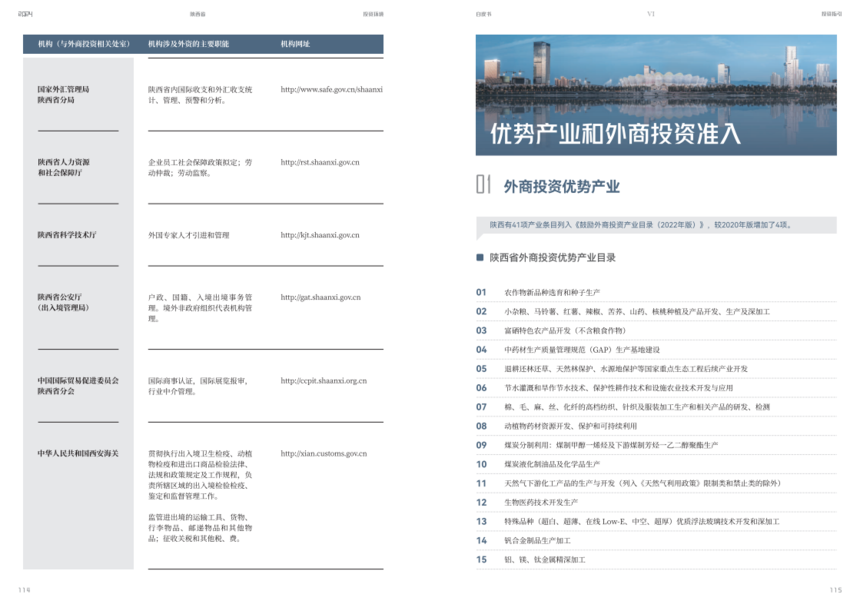Click catalog row 06 on water-saving irrigation
Viewport: 860px width, 604px height.
point(656,388)
